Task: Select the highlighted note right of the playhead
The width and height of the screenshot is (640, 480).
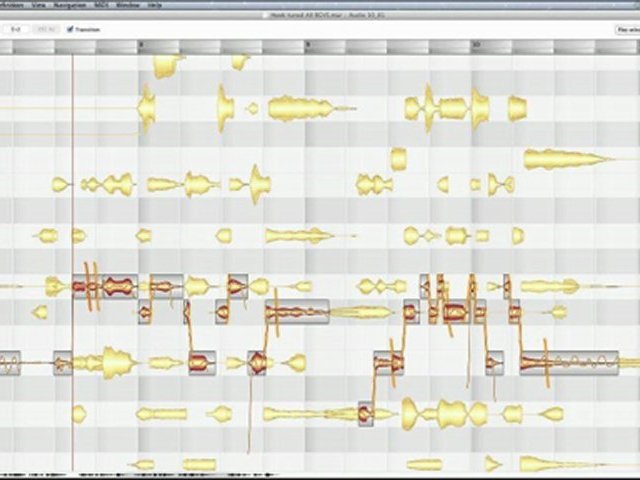Action: (x=105, y=287)
